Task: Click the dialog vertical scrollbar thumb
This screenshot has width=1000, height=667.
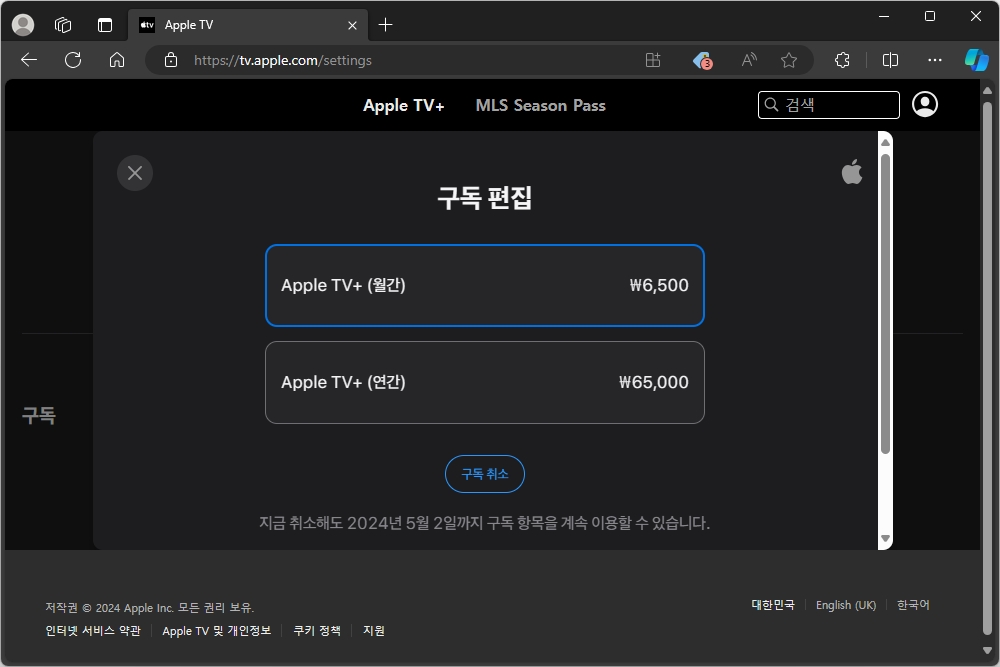Action: pos(885,304)
